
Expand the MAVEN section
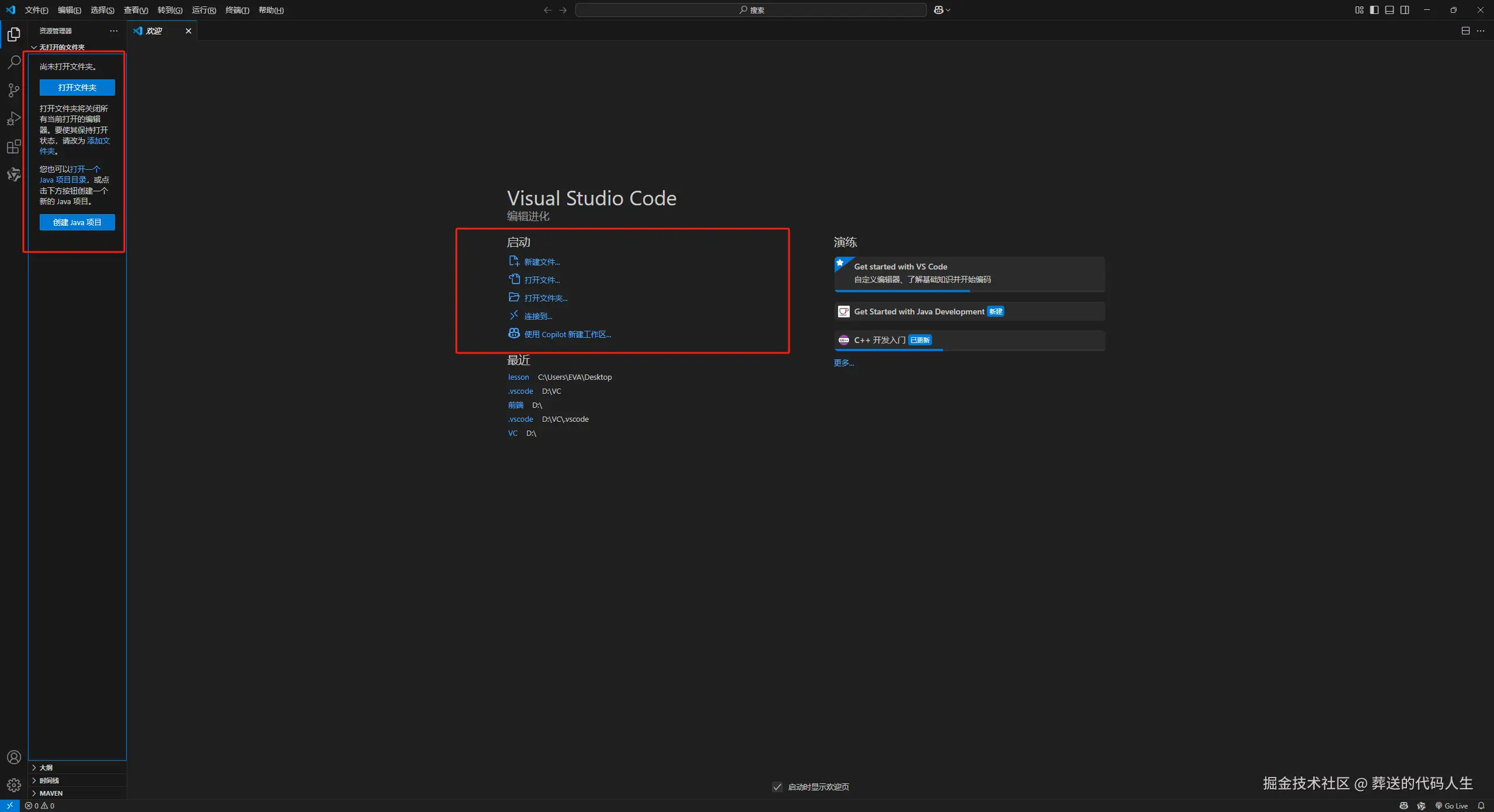coord(51,793)
